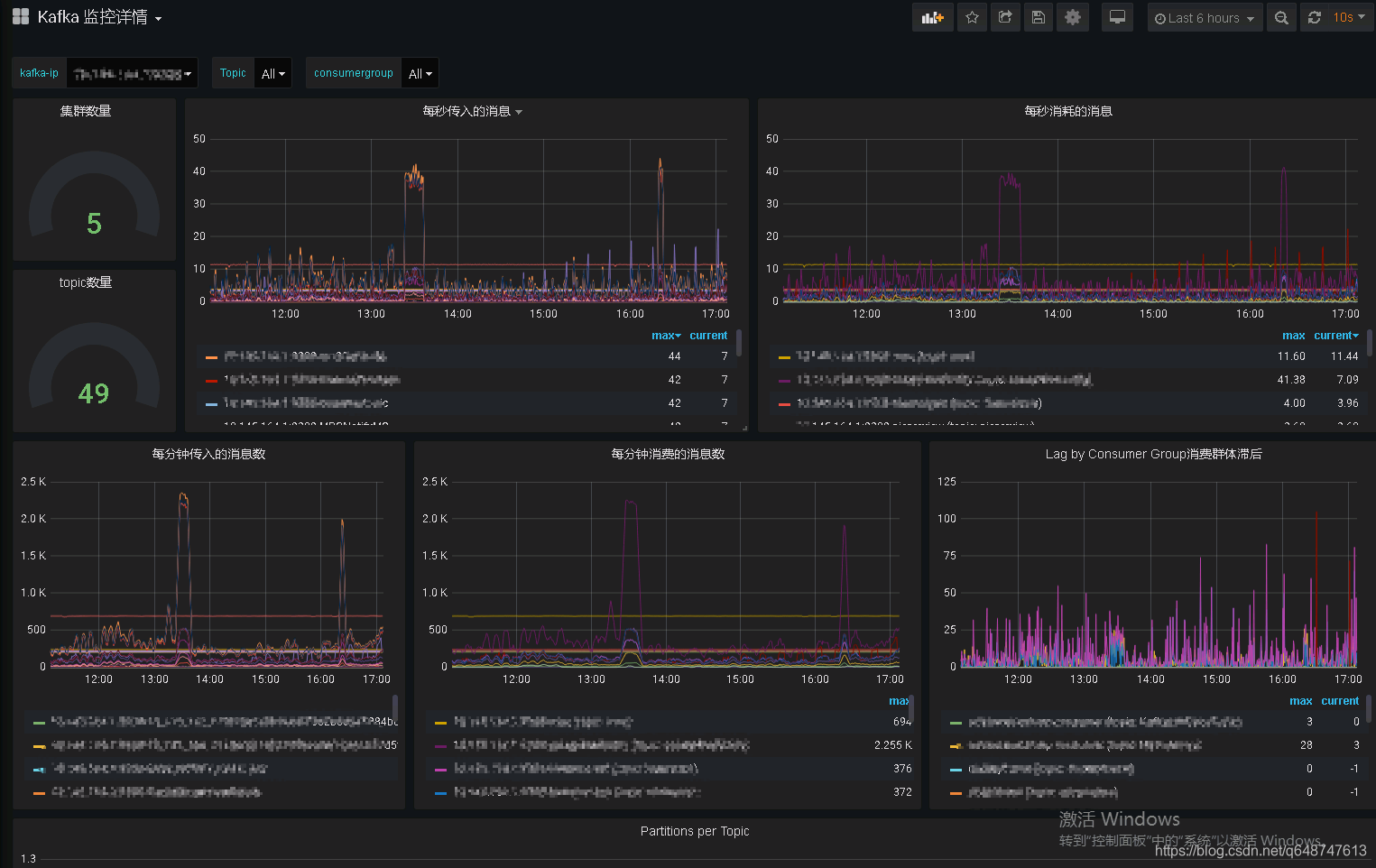Image resolution: width=1376 pixels, height=868 pixels.
Task: Sort Lag by Consumer Group legend by current
Action: click(1340, 701)
